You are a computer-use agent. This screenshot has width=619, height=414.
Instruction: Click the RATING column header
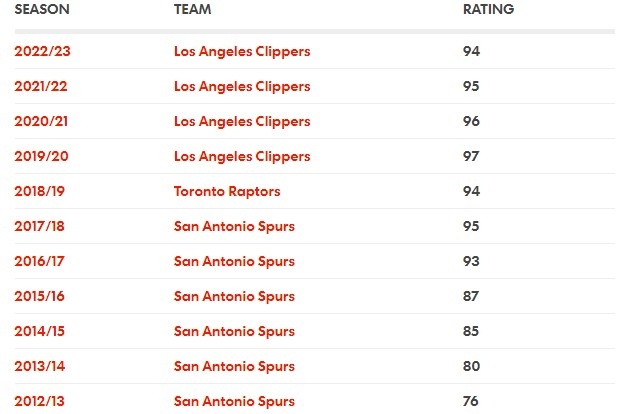[x=488, y=9]
